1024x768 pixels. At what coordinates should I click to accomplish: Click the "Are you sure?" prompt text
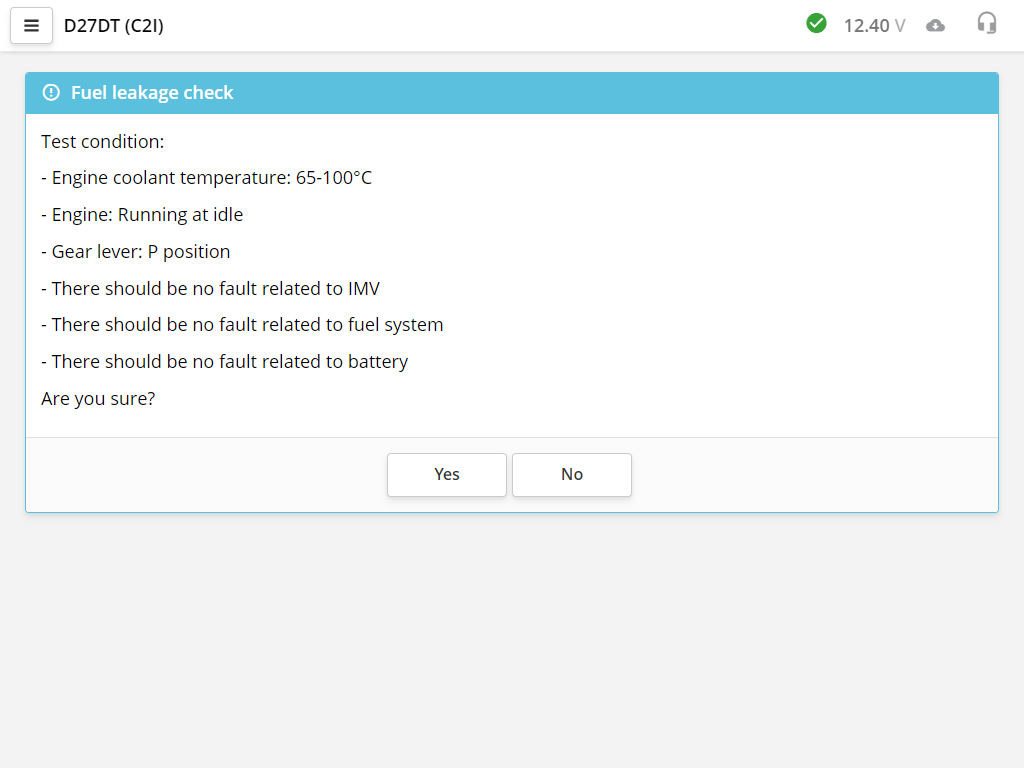pos(98,399)
